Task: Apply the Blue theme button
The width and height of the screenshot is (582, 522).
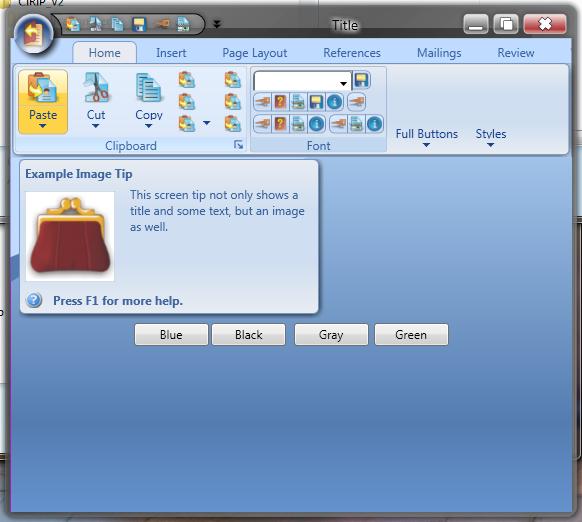Action: (x=171, y=335)
